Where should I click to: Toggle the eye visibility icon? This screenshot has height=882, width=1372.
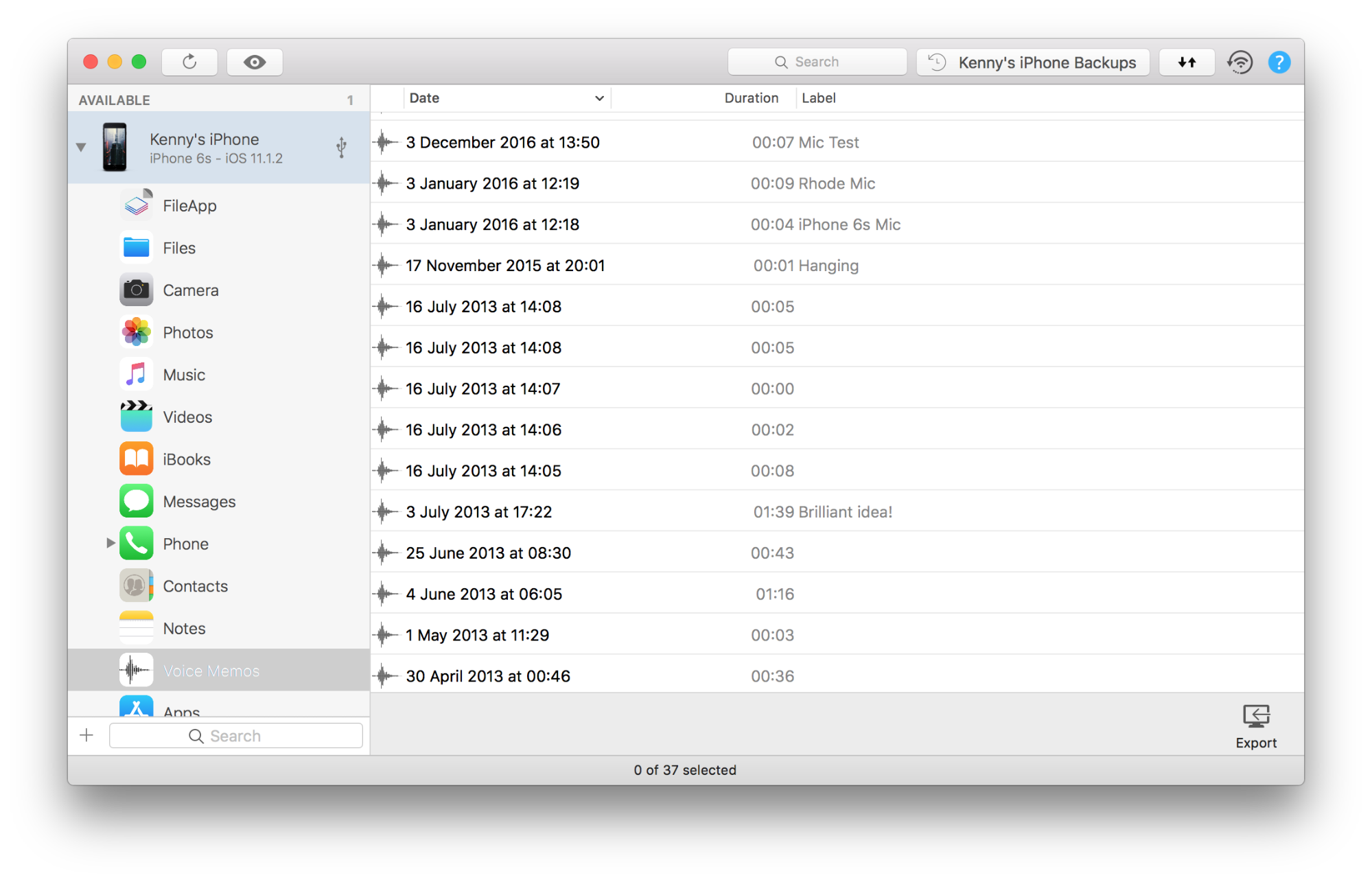pyautogui.click(x=256, y=62)
